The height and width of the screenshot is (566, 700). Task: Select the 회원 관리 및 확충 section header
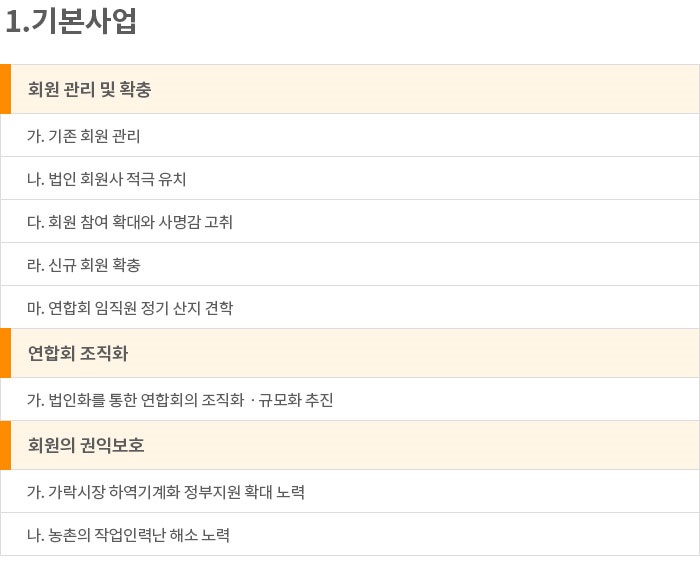pos(350,89)
